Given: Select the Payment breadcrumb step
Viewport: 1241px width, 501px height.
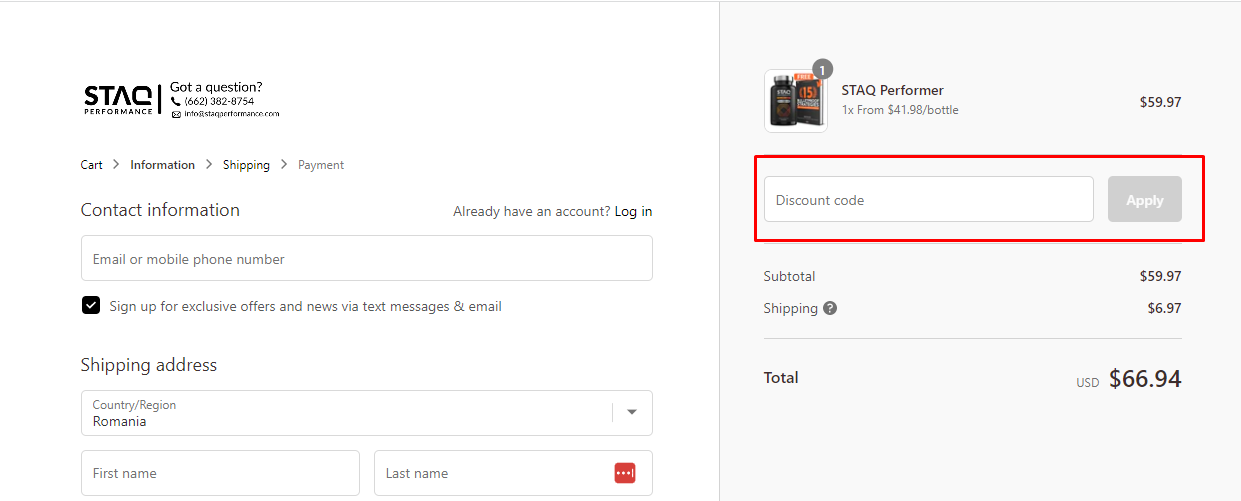Looking at the screenshot, I should tap(321, 165).
